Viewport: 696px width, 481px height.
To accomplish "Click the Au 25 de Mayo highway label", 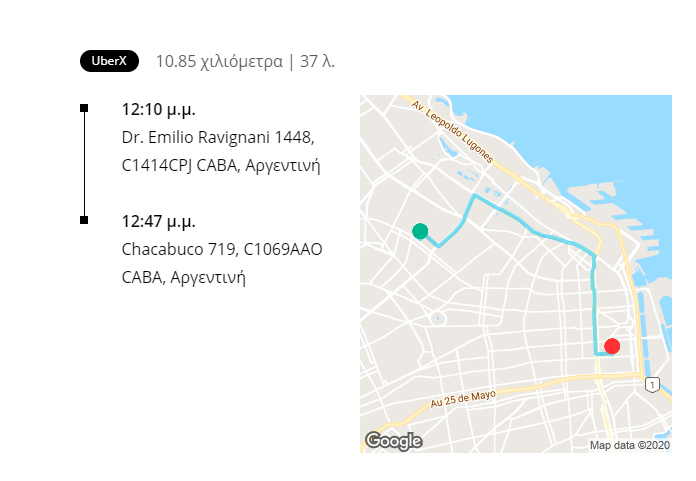I will [463, 398].
